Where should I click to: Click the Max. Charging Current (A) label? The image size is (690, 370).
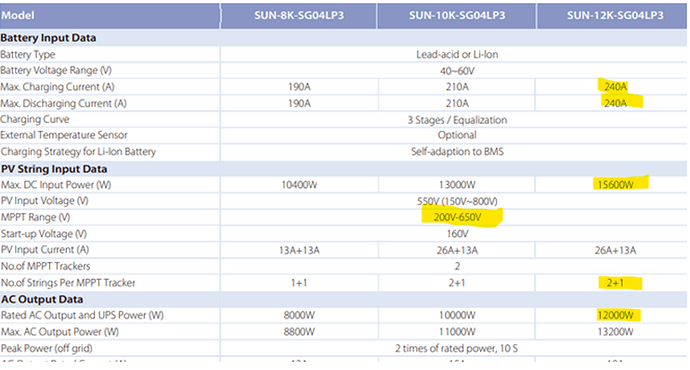coord(57,87)
